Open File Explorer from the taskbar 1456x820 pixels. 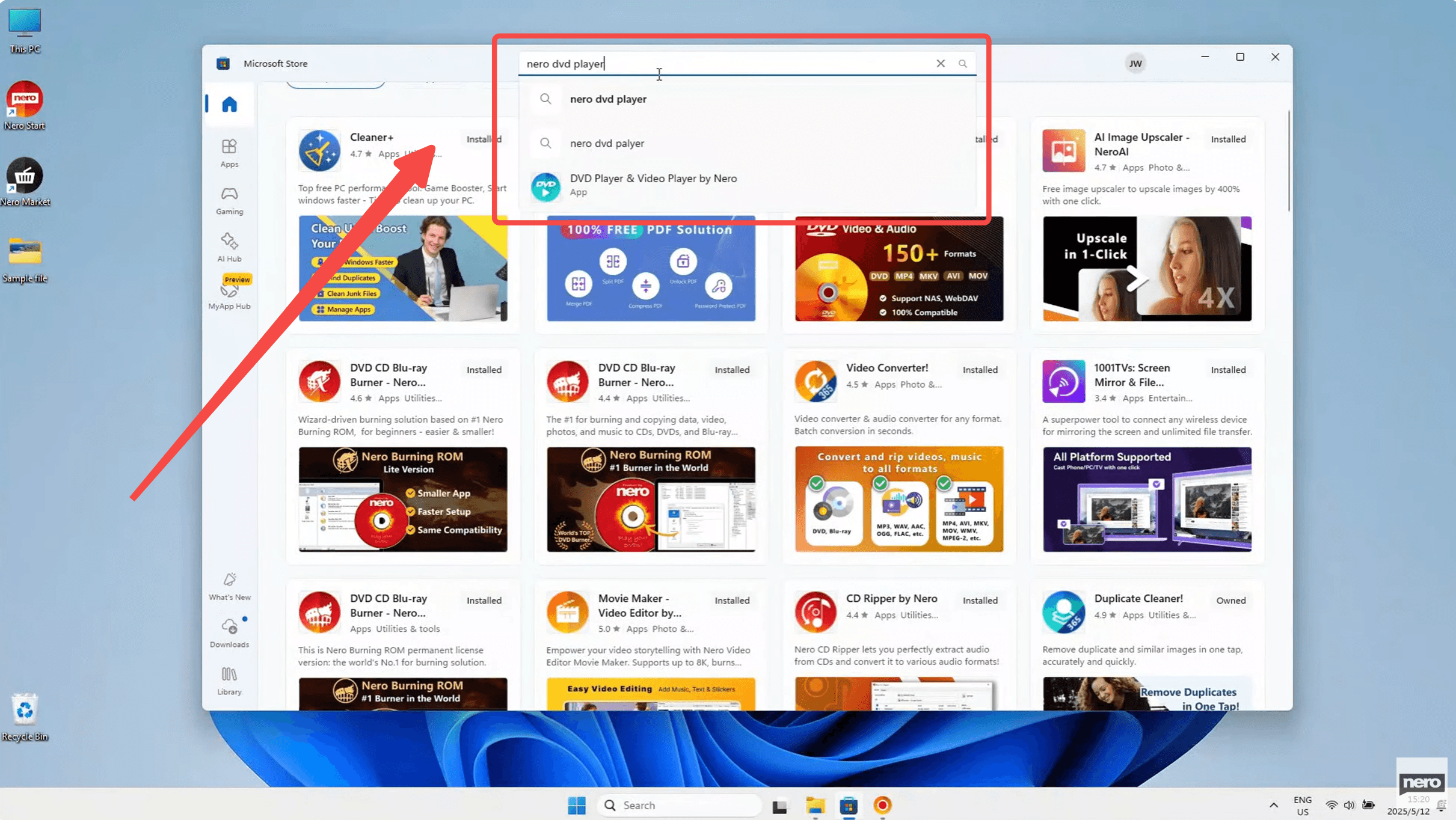pyautogui.click(x=815, y=806)
